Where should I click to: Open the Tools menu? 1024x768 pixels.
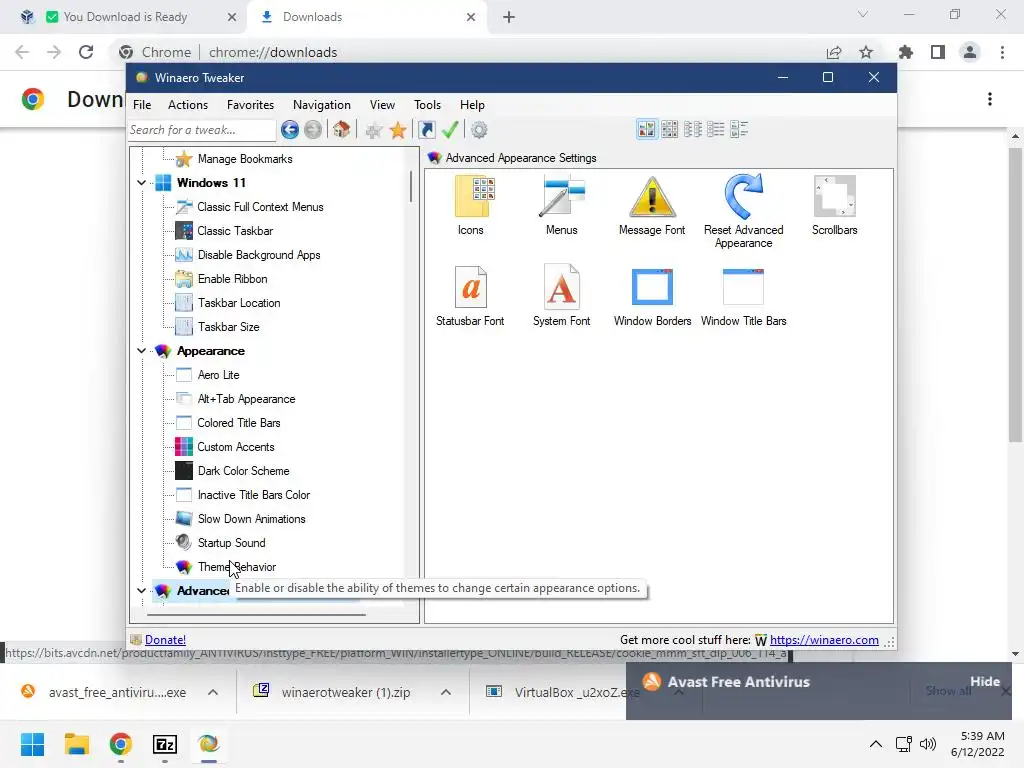point(427,105)
